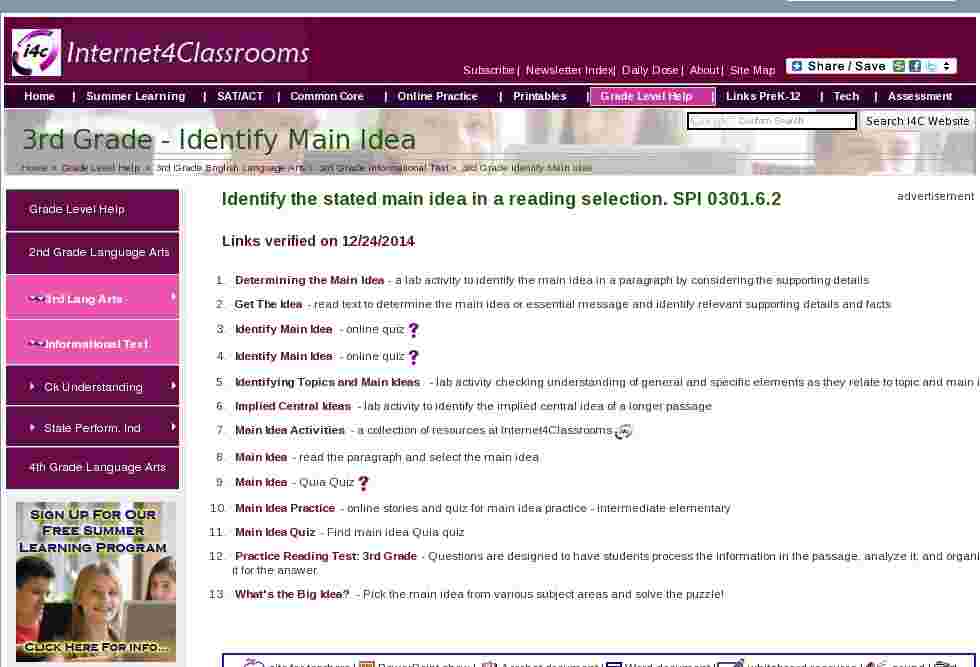Open Links PreK-12 menu
The width and height of the screenshot is (980, 667).
point(763,96)
